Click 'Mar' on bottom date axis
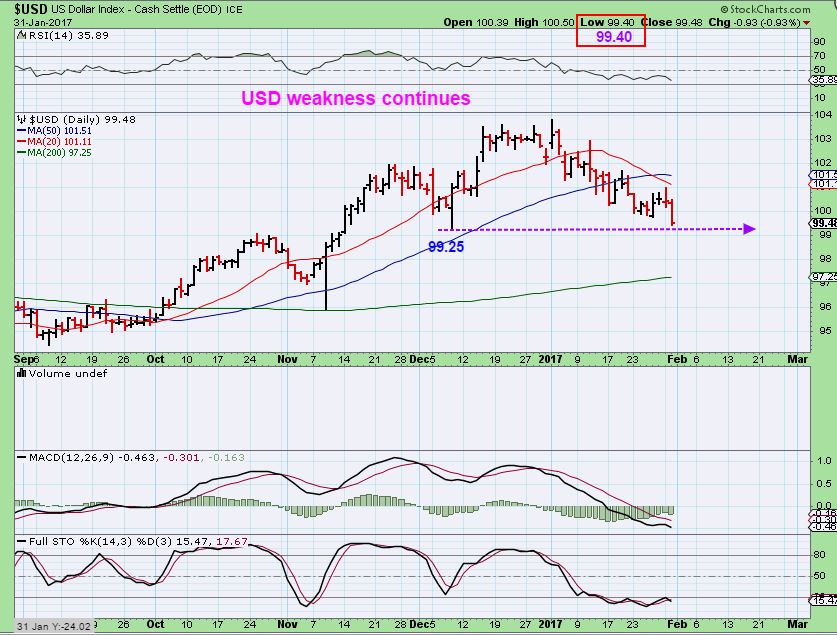The height and width of the screenshot is (635, 837). (797, 624)
